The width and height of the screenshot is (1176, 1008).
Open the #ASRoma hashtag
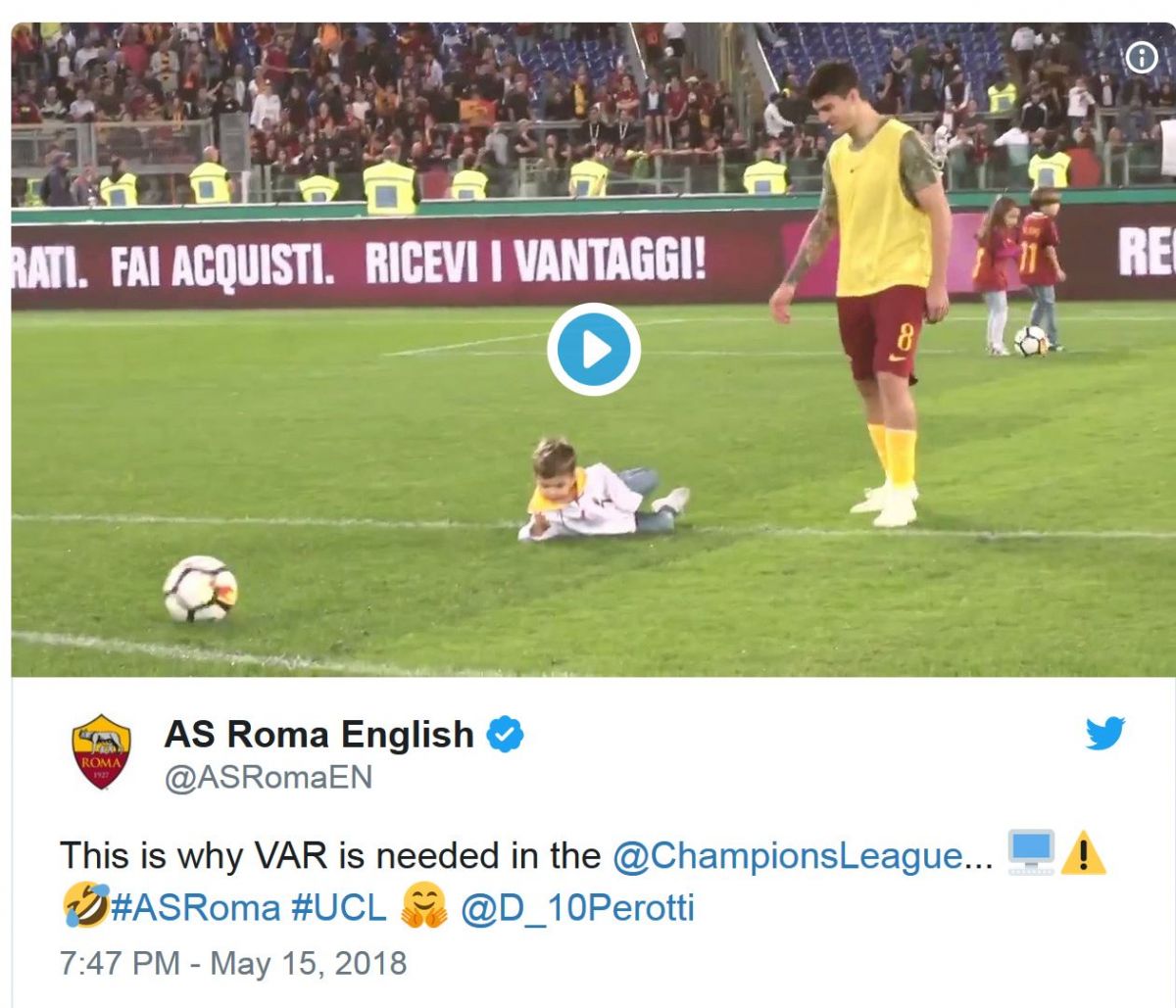pyautogui.click(x=196, y=907)
